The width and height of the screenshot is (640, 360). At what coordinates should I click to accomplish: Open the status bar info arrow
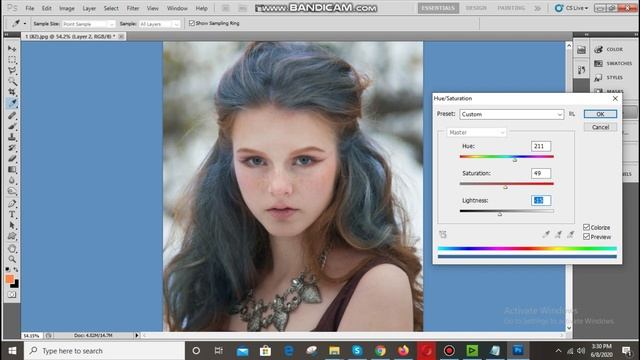pyautogui.click(x=137, y=336)
